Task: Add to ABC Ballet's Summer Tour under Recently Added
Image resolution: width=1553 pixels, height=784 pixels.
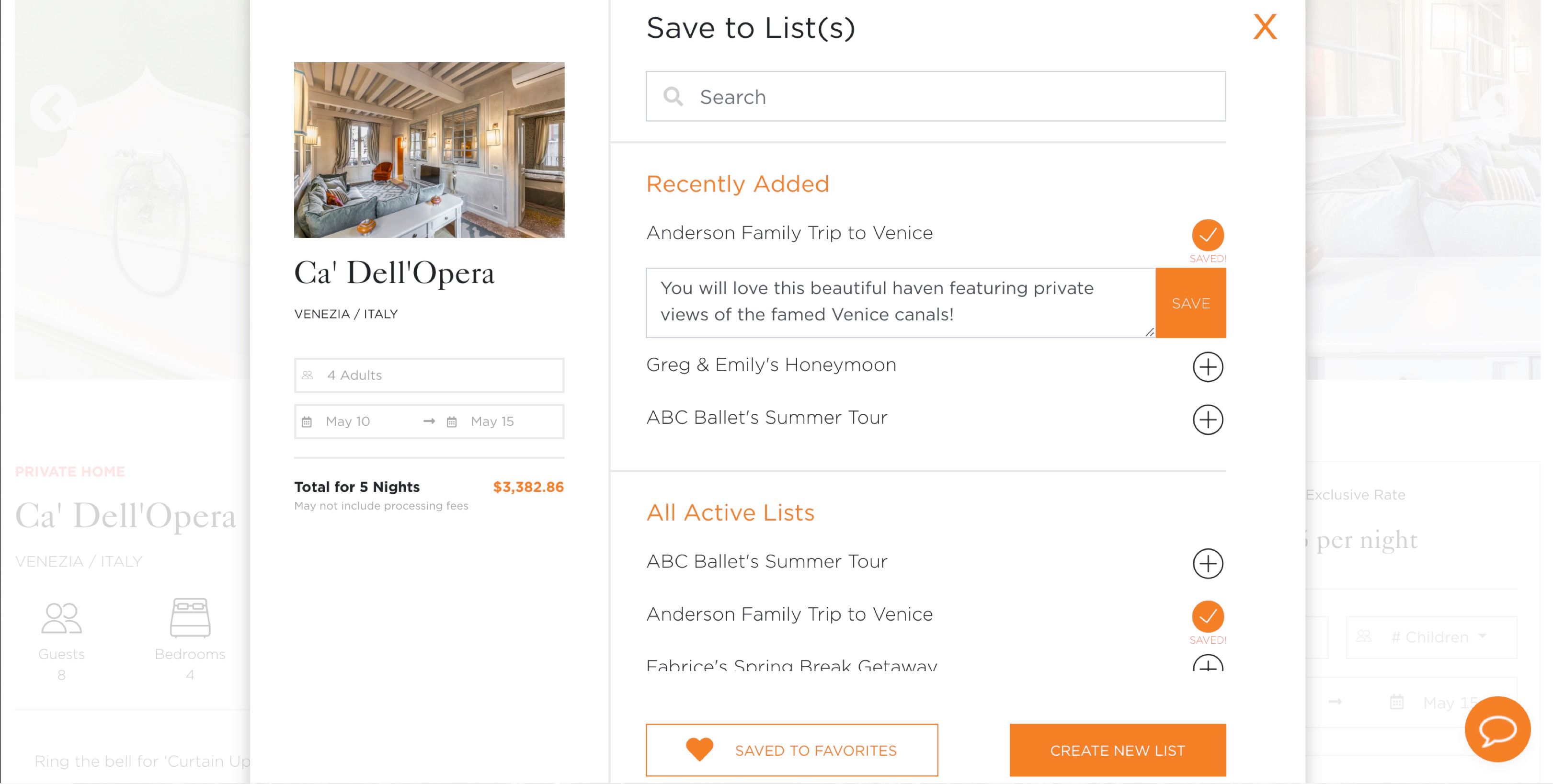Action: click(1208, 420)
